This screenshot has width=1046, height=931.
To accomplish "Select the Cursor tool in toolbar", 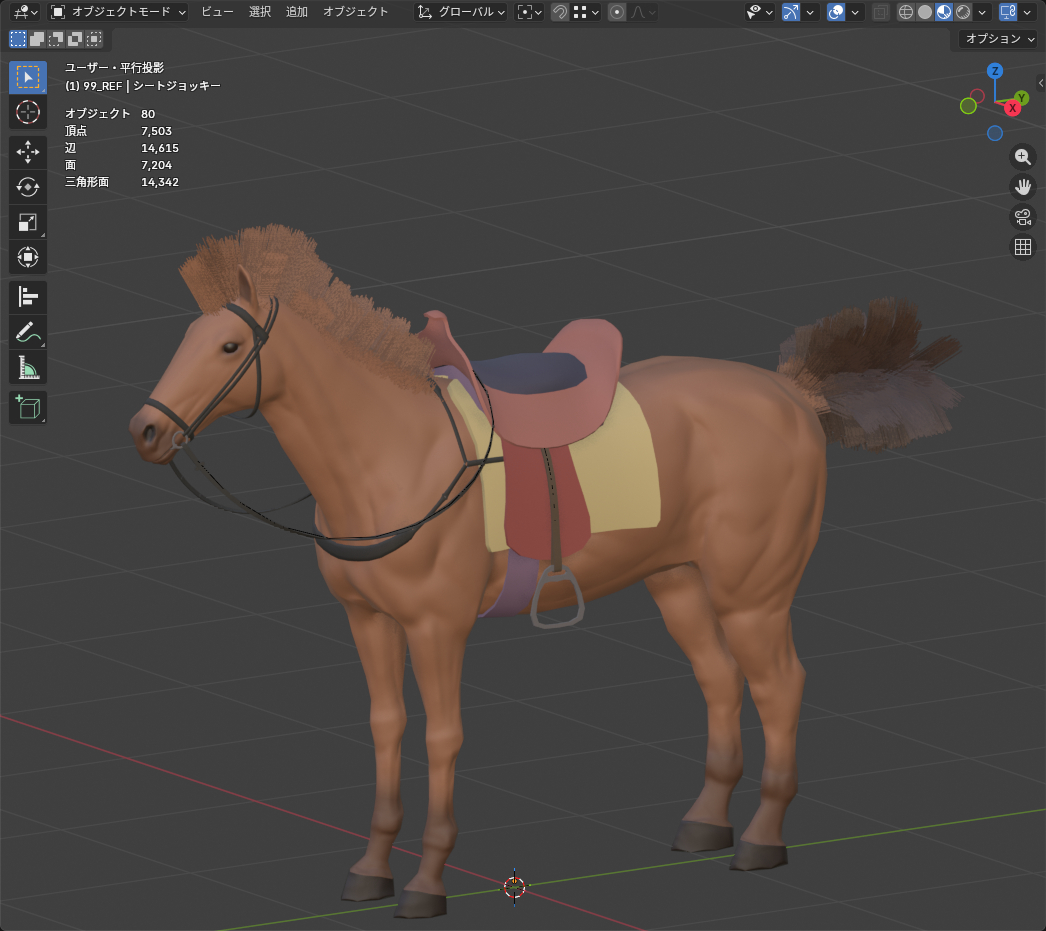I will coord(28,112).
